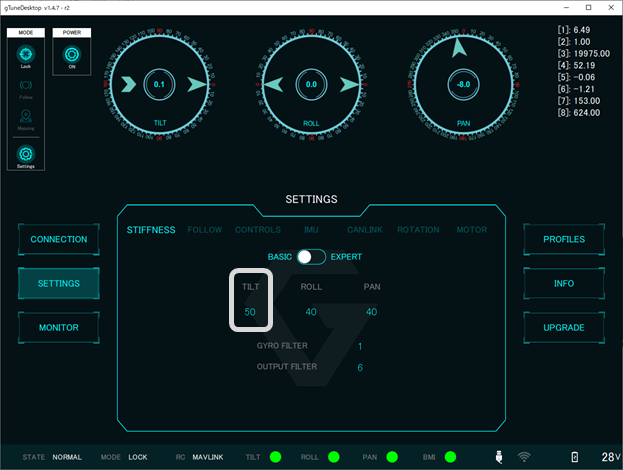Toggle the Basic/Expert switch
The image size is (623, 470).
[x=311, y=256]
